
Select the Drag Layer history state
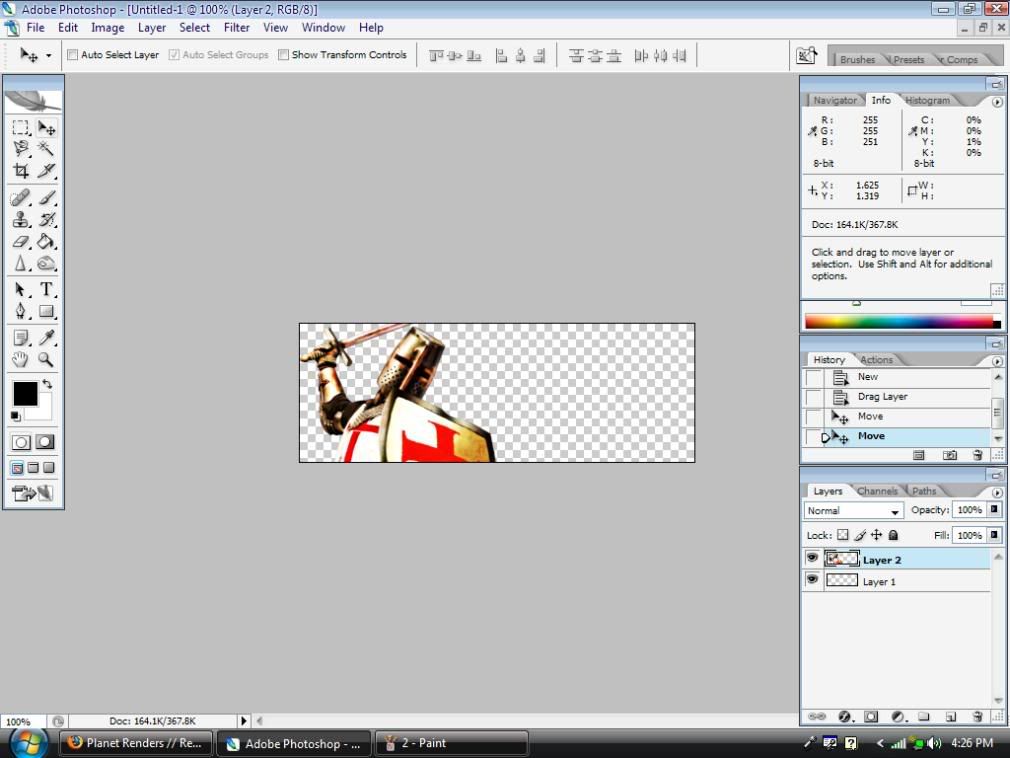[x=897, y=397]
